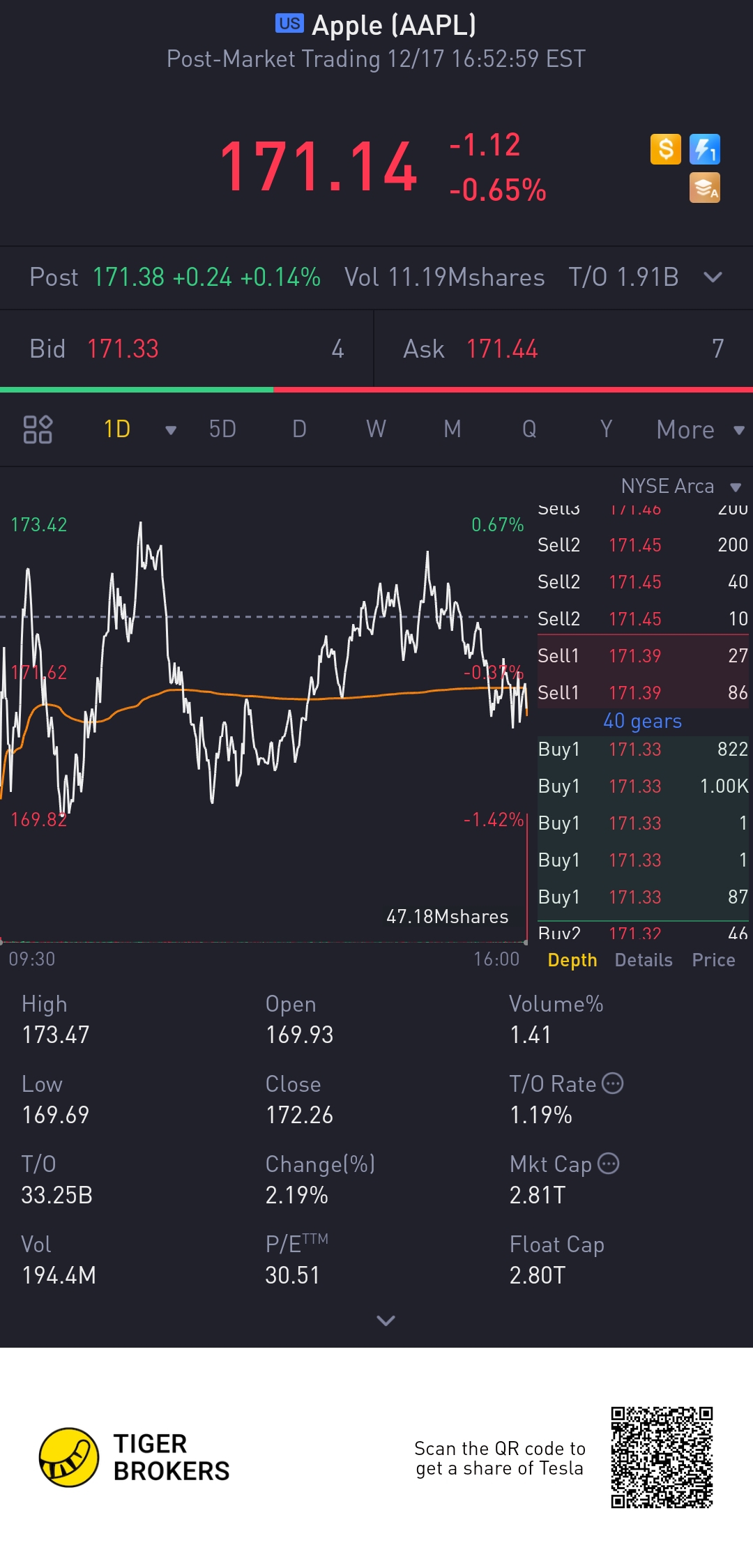Switch to the Q quarterly chart tab
The height and width of the screenshot is (1568, 753).
[x=529, y=429]
